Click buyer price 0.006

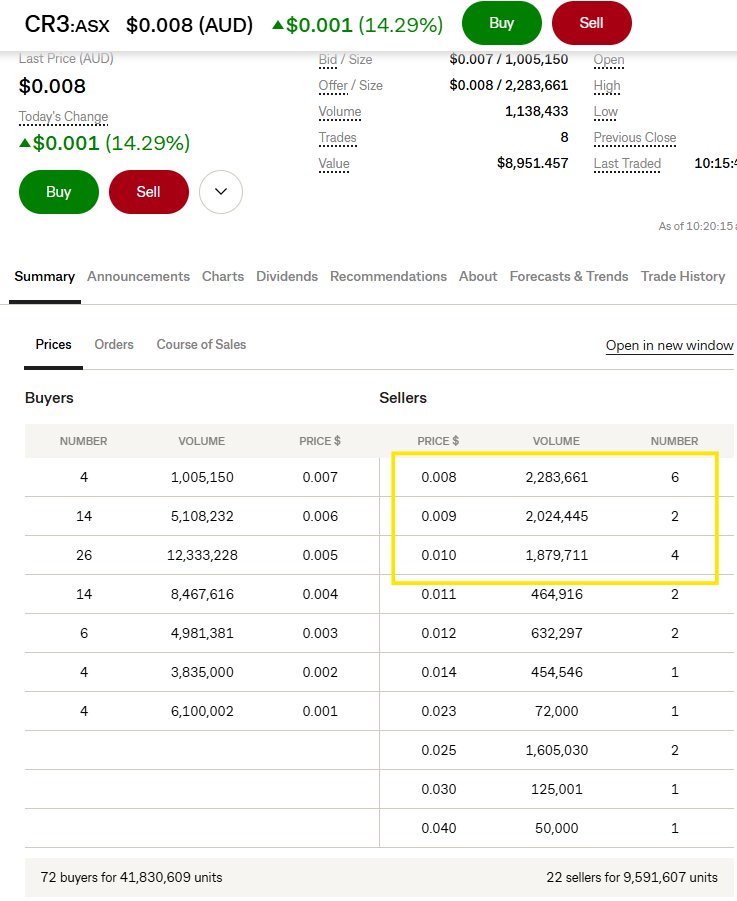point(320,516)
